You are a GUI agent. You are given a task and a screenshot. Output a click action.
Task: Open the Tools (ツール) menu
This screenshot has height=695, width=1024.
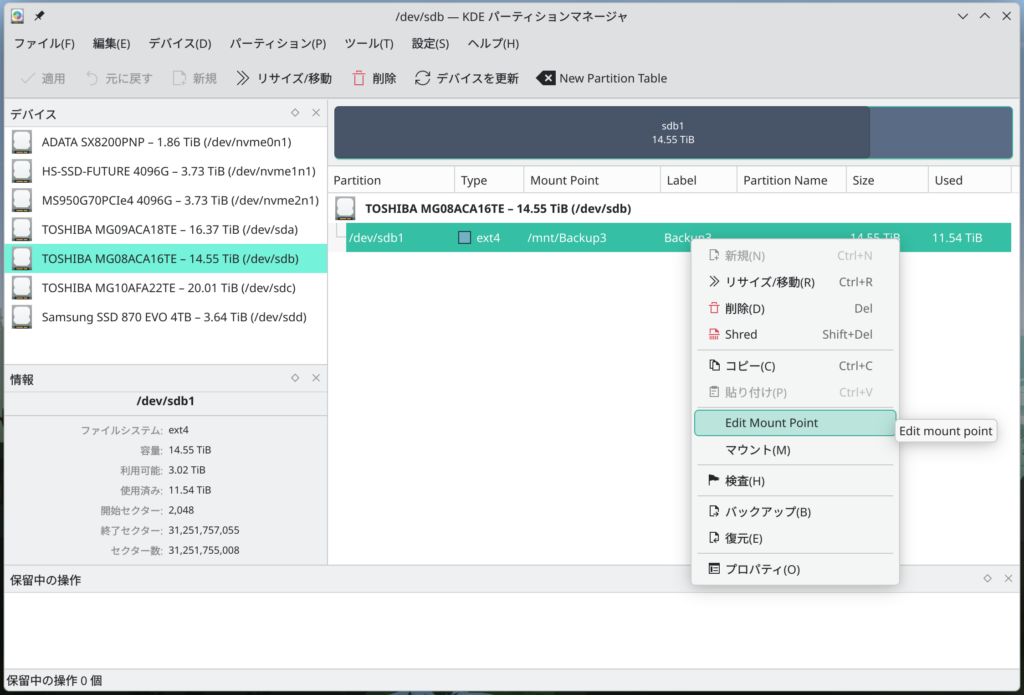point(368,44)
